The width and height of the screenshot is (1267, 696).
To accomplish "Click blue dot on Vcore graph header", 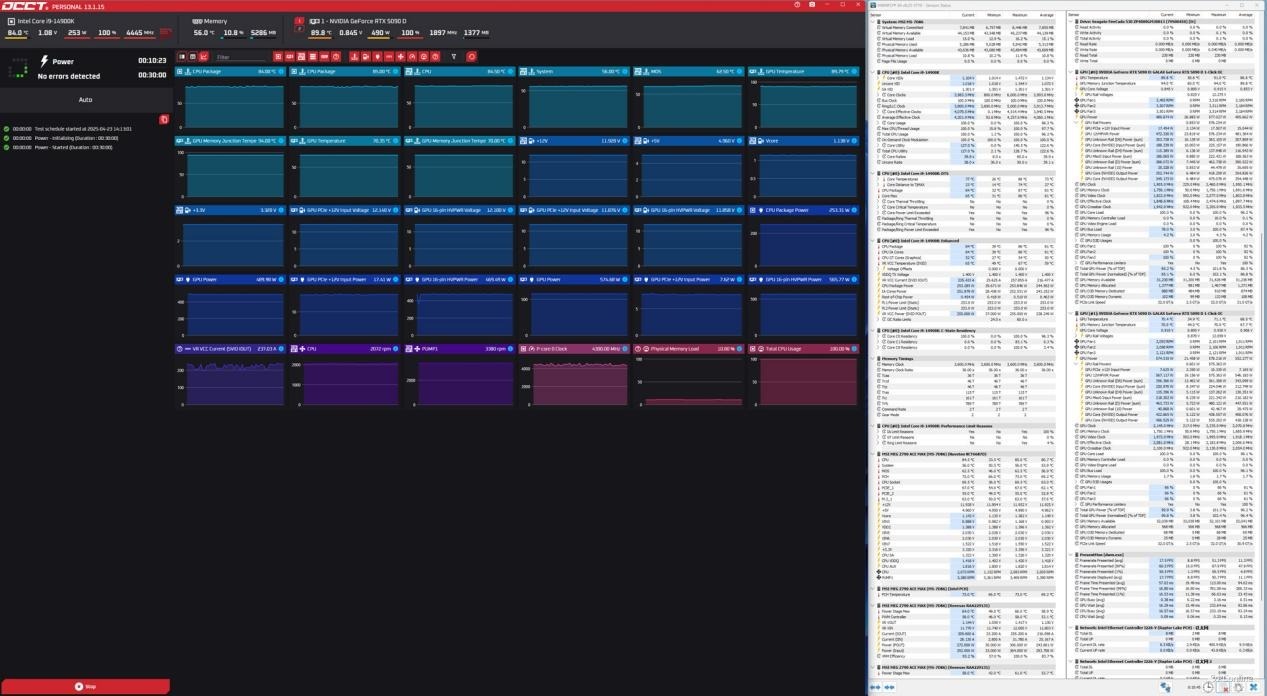I will click(853, 141).
